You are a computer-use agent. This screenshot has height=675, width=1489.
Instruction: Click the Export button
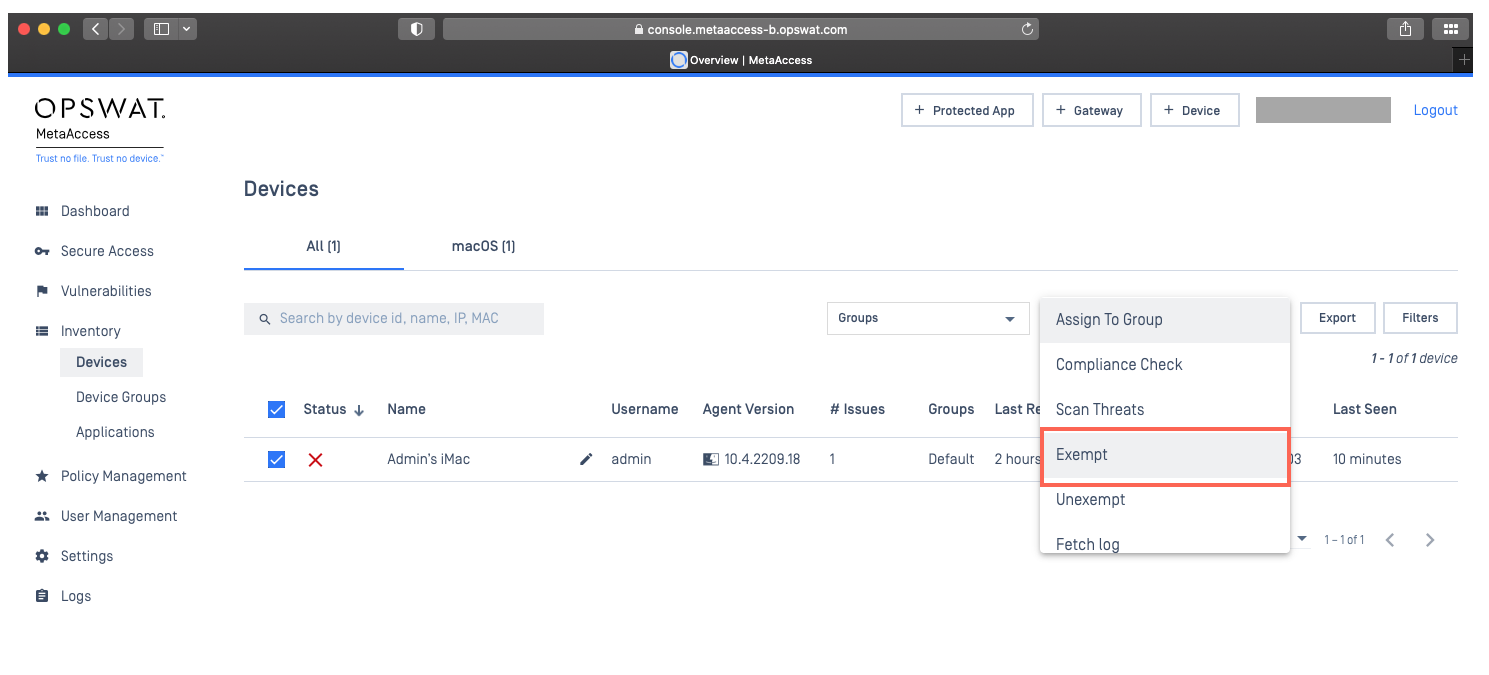click(1337, 318)
